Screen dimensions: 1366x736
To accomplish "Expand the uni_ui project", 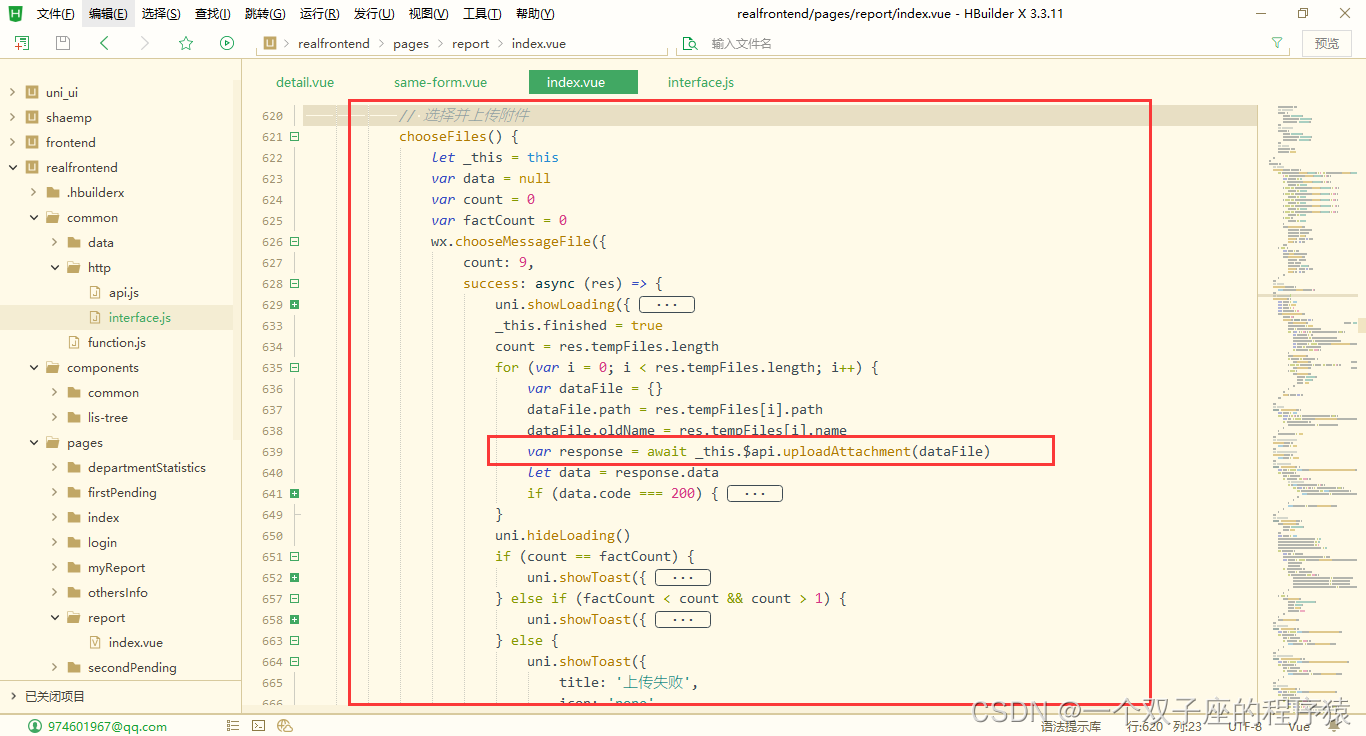I will coord(12,92).
